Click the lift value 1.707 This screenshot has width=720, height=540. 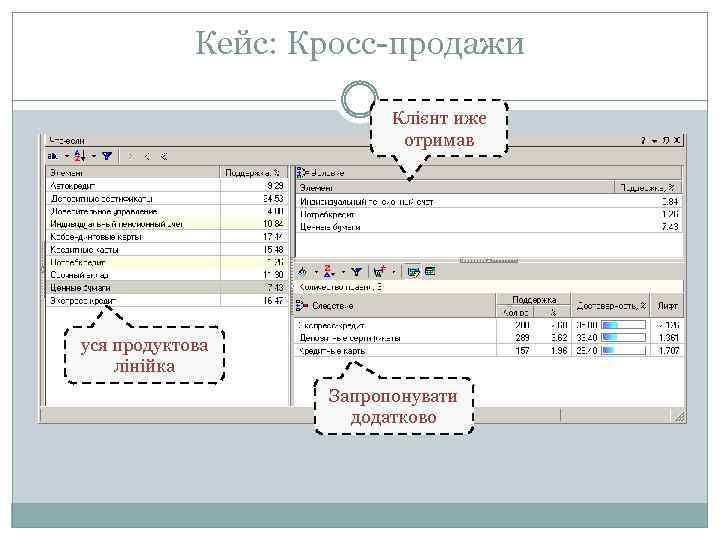pyautogui.click(x=669, y=351)
